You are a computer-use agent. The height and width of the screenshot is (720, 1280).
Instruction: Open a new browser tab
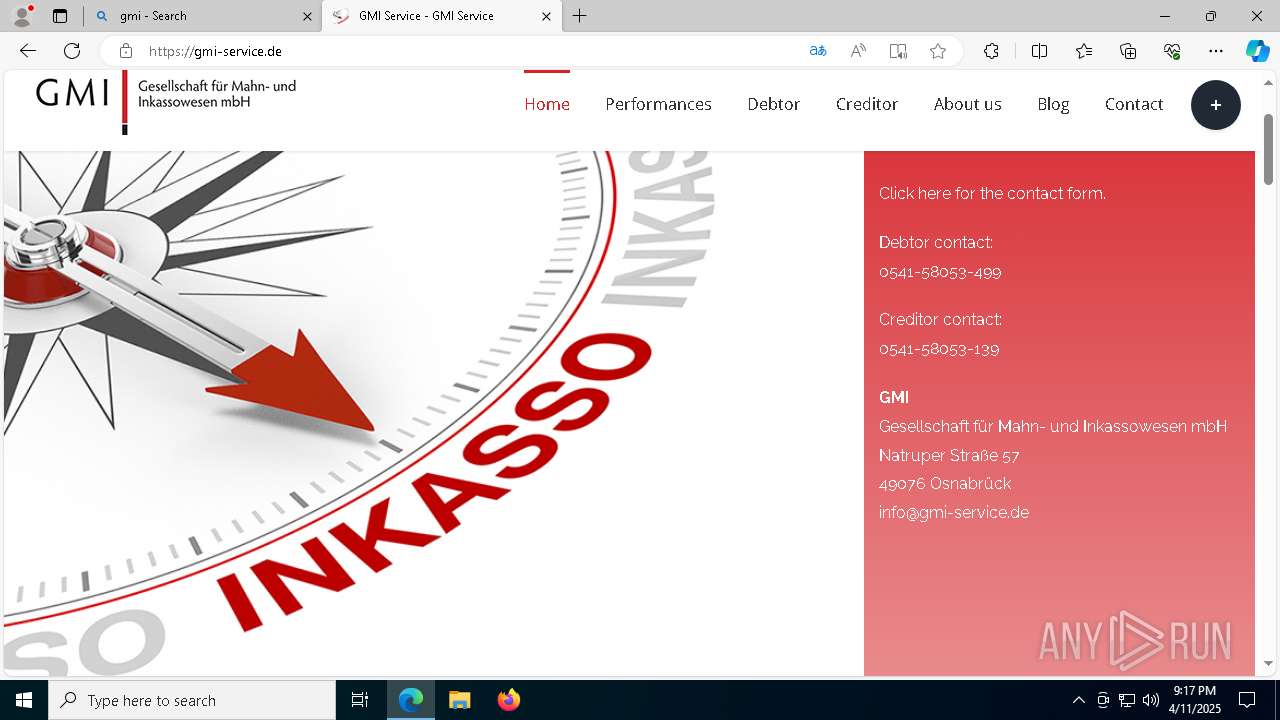coord(580,16)
